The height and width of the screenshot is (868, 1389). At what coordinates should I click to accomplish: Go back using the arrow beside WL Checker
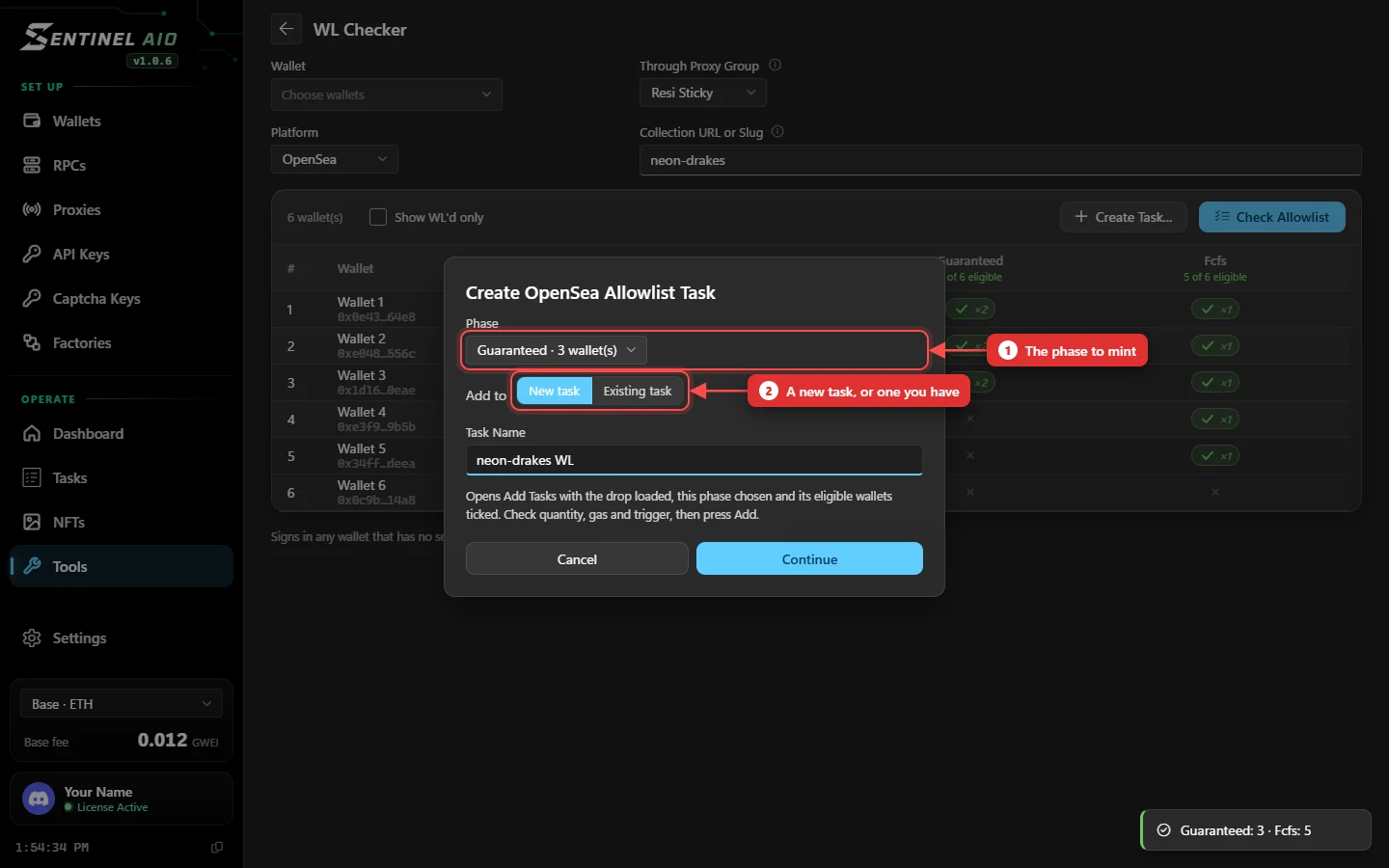[286, 29]
